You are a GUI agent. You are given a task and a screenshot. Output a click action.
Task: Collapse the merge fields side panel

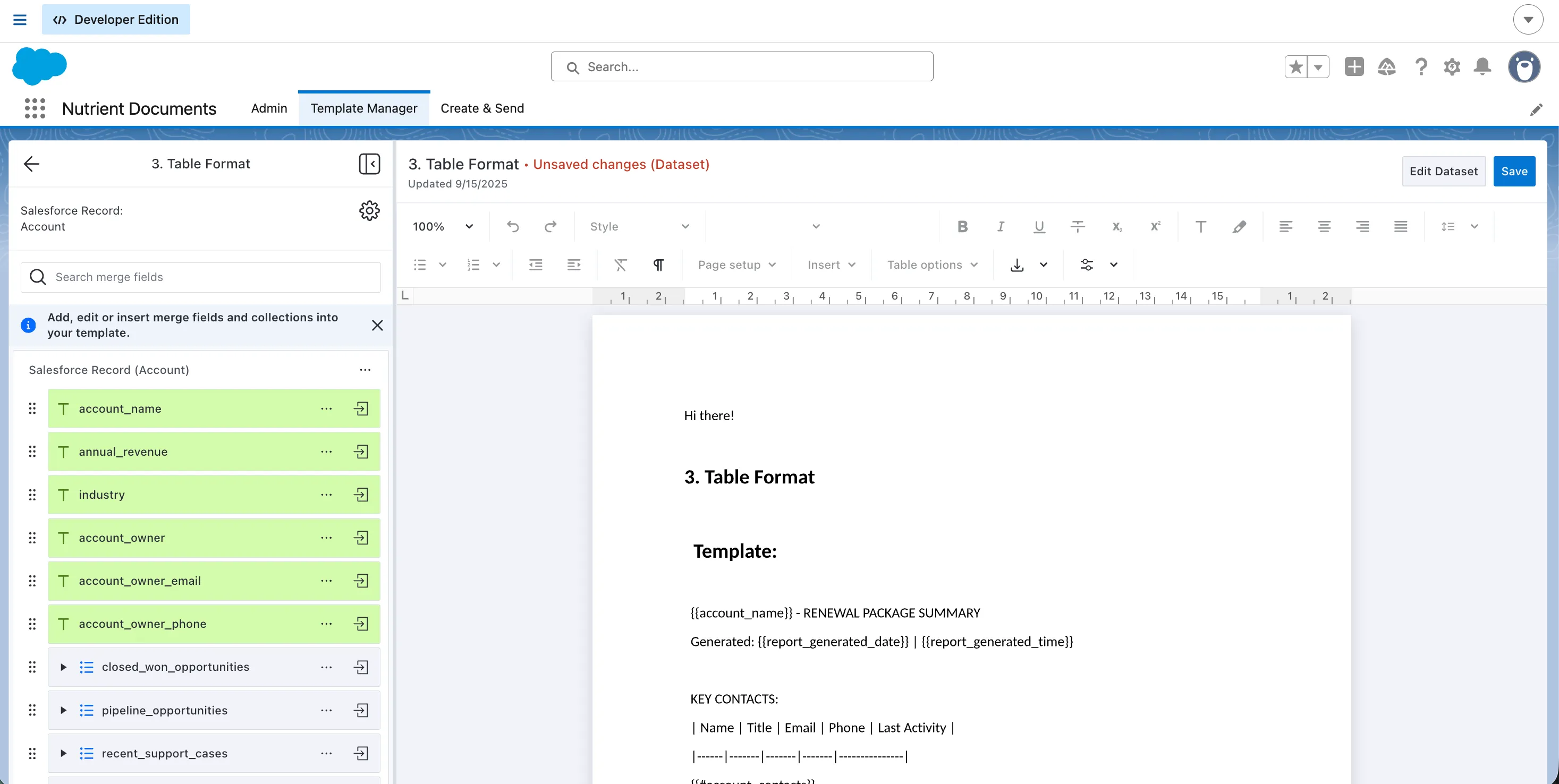369,164
